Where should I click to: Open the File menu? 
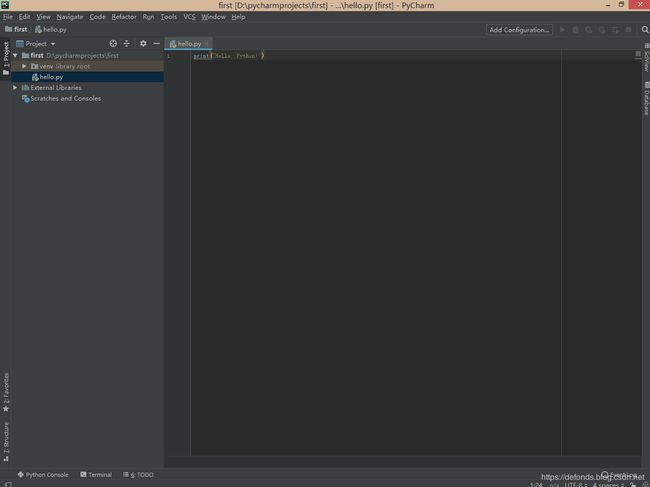pos(8,17)
